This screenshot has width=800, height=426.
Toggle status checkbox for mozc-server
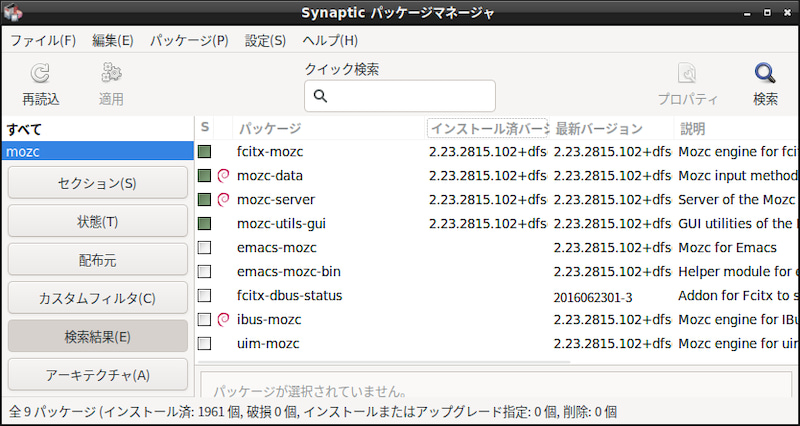tap(204, 199)
